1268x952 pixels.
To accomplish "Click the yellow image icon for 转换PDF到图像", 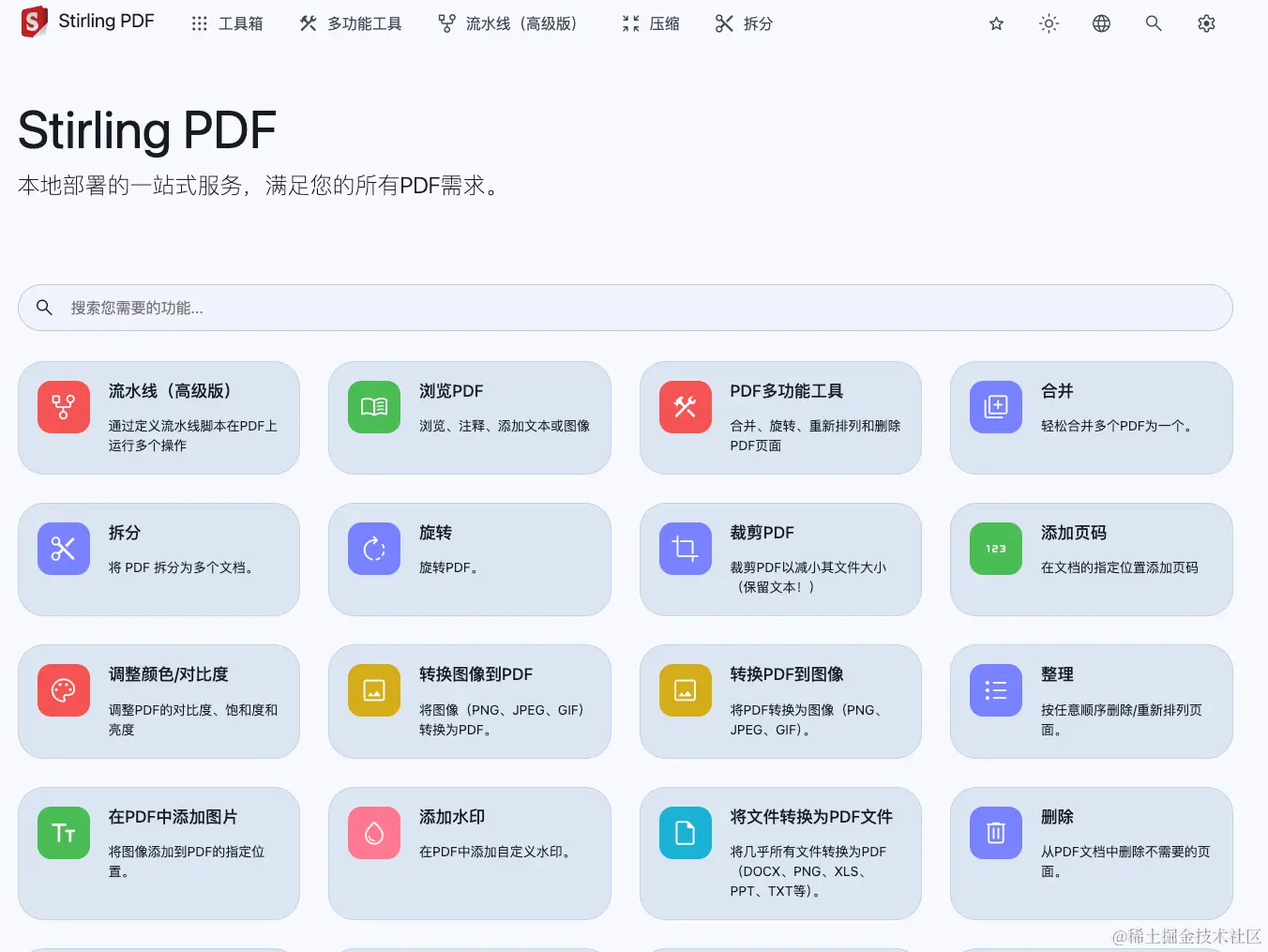I will (x=686, y=690).
